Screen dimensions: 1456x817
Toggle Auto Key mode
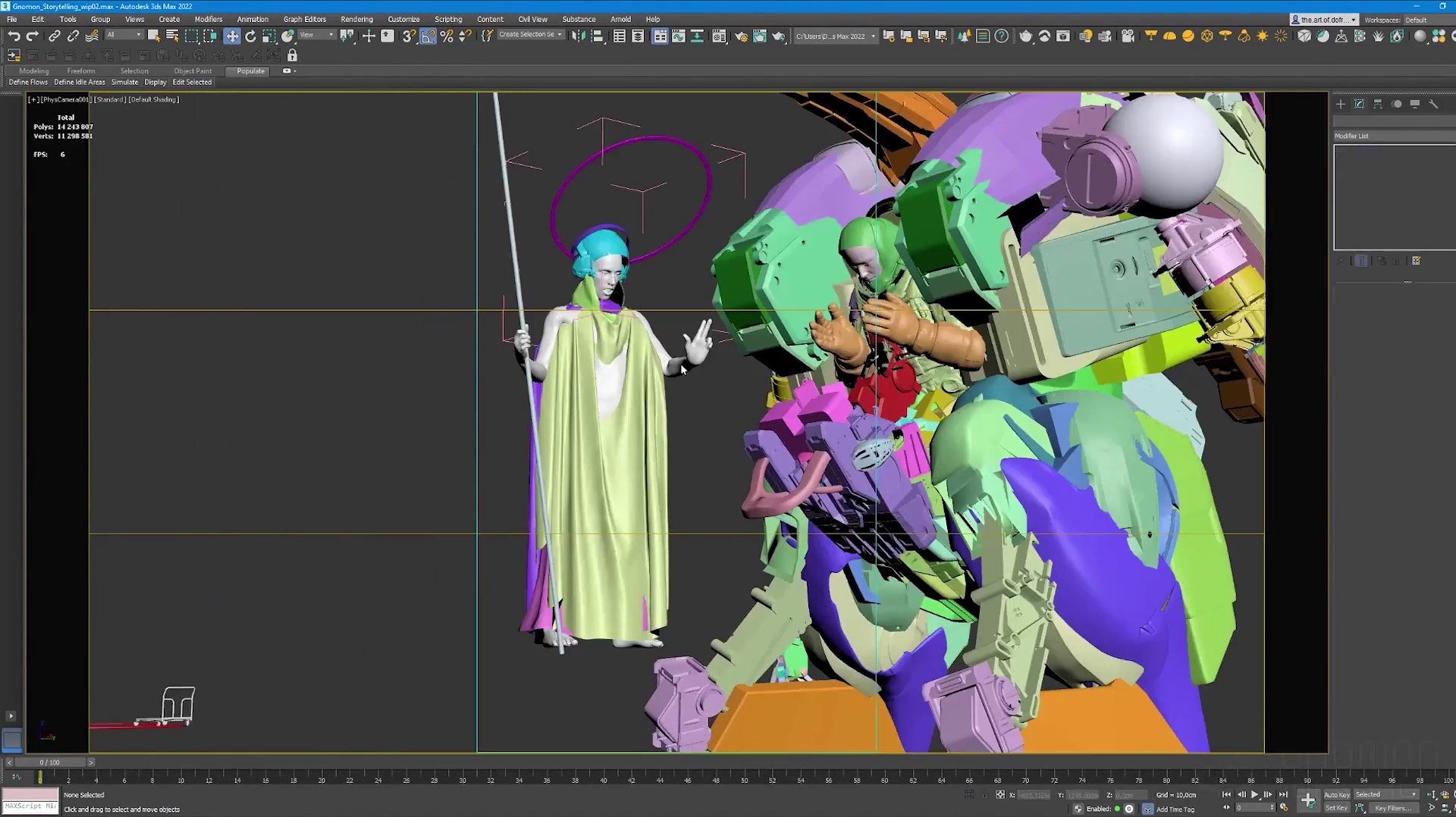tap(1336, 795)
